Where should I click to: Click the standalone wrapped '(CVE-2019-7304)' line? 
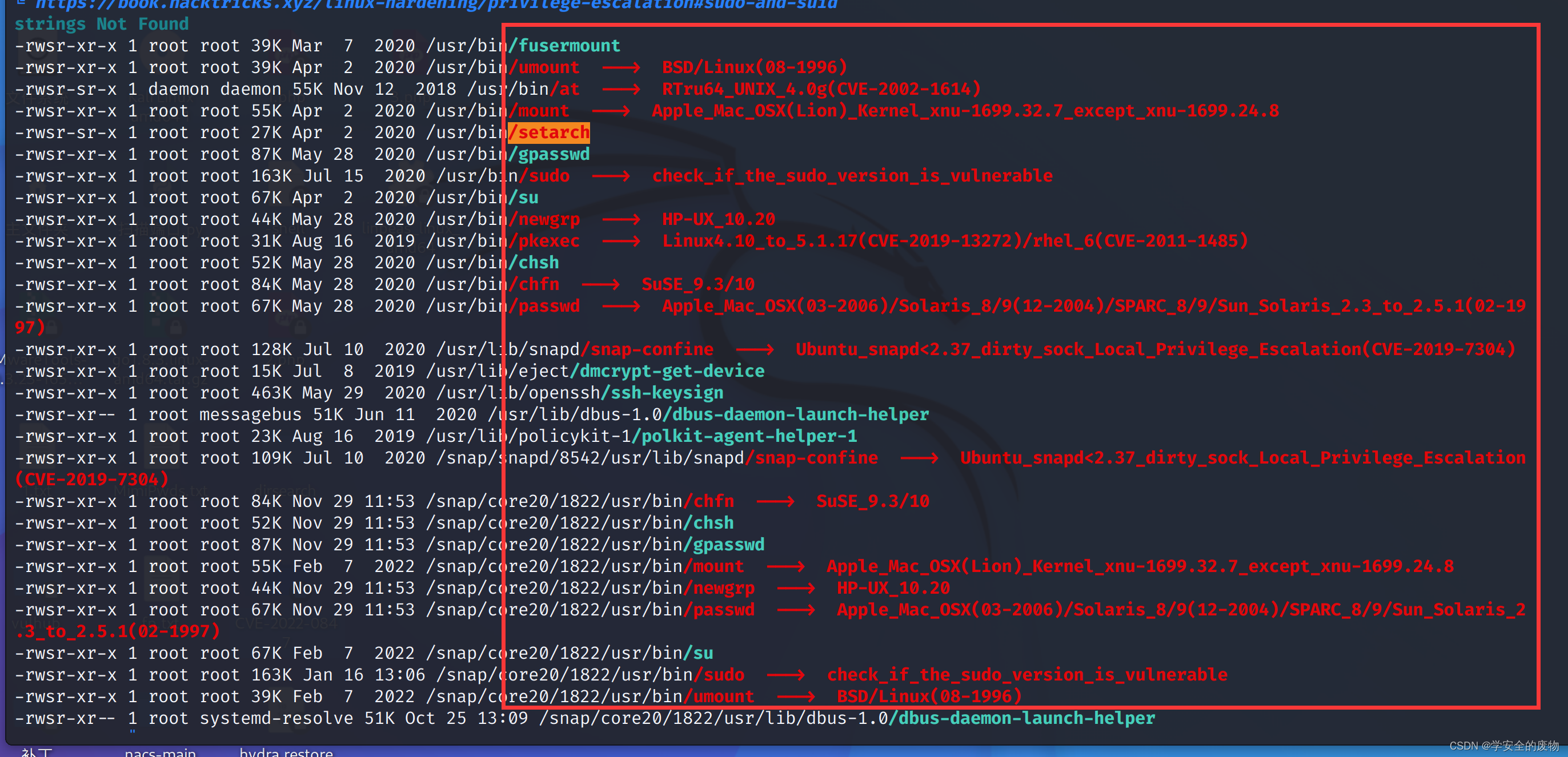click(91, 480)
